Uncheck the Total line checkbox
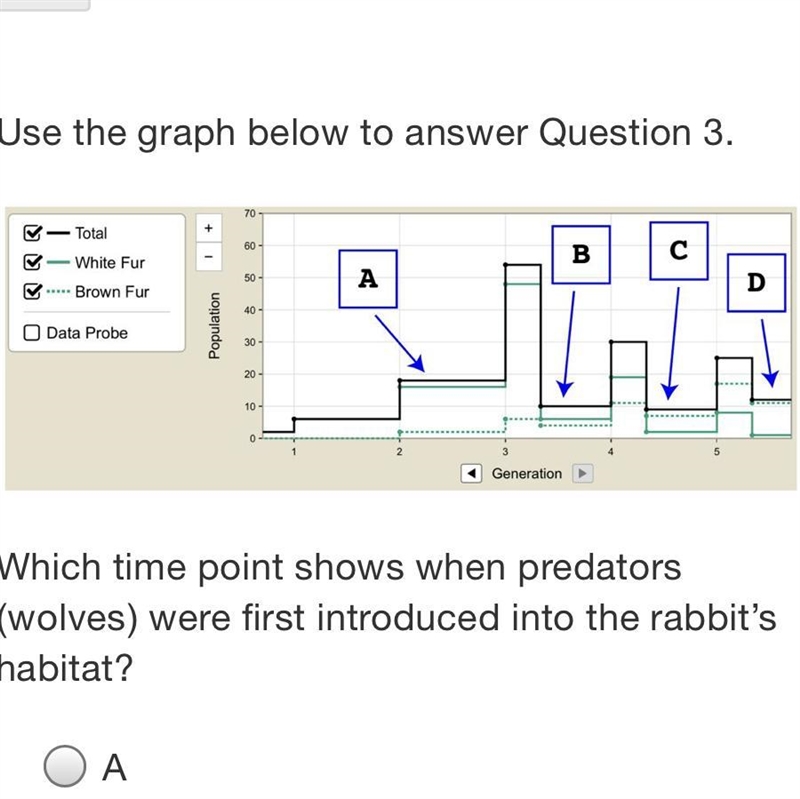 (x=32, y=233)
